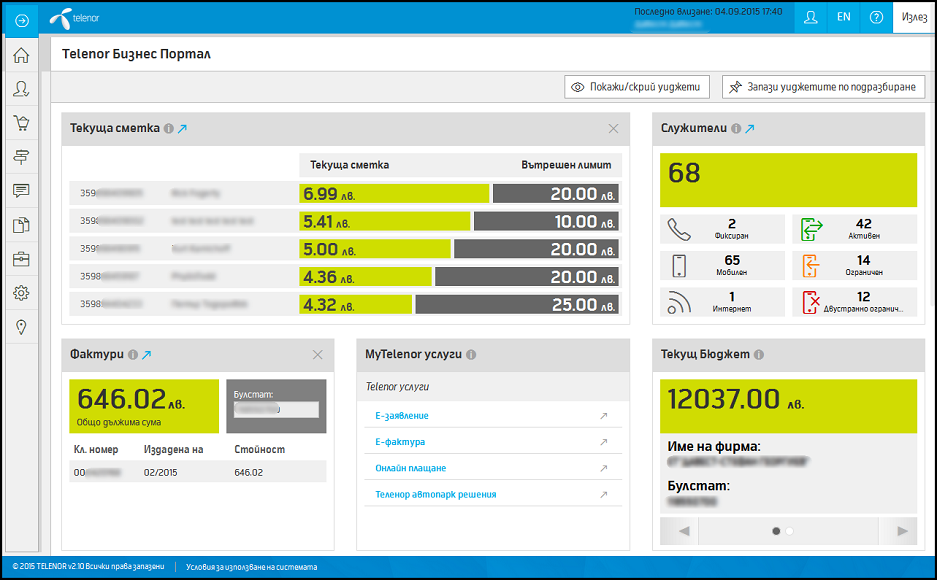Viewport: 937px width, 580px height.
Task: Click the 4.32 лв. current bill bar
Action: coord(356,305)
